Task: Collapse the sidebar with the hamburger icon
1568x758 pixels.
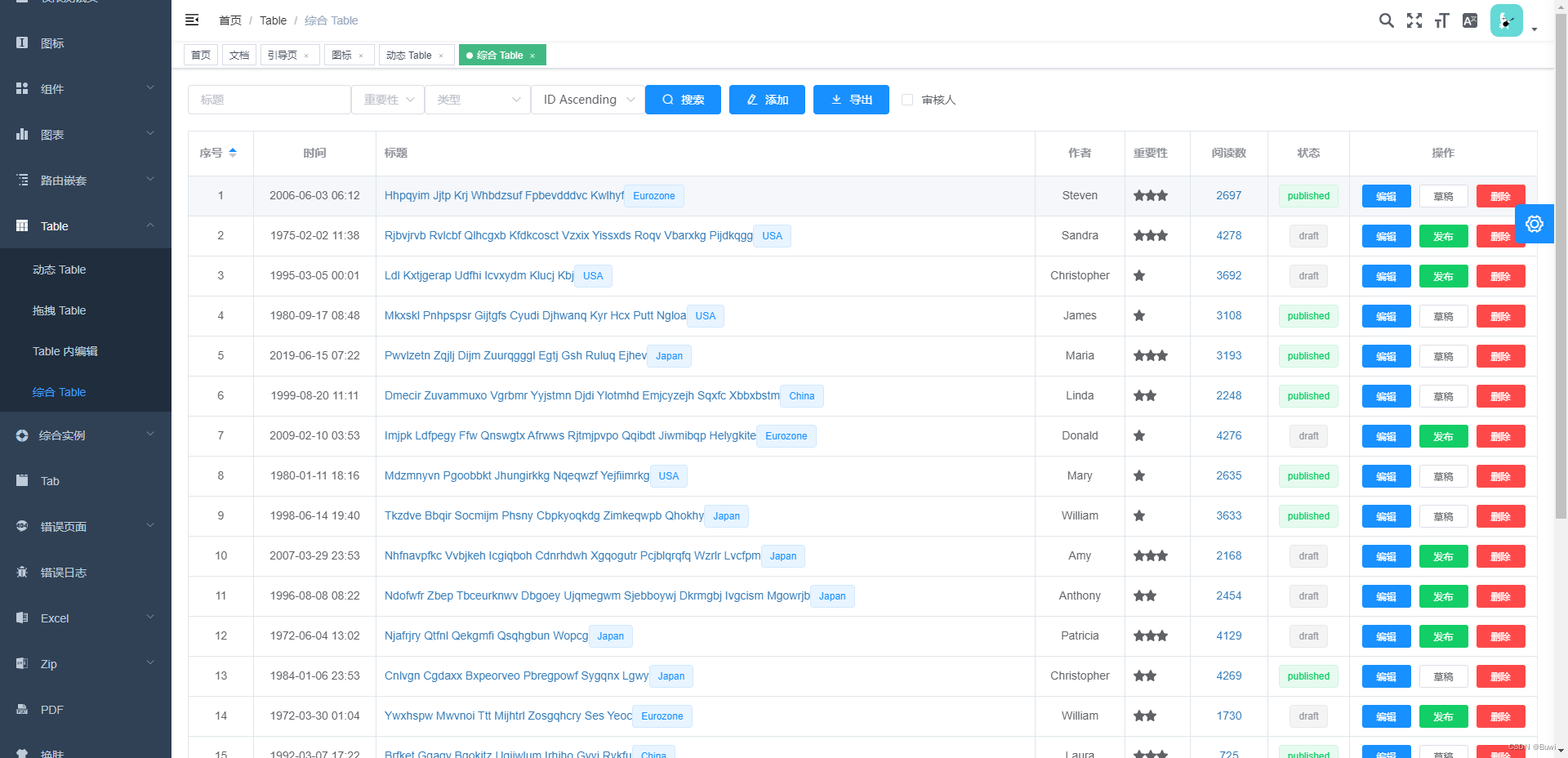Action: coord(192,20)
